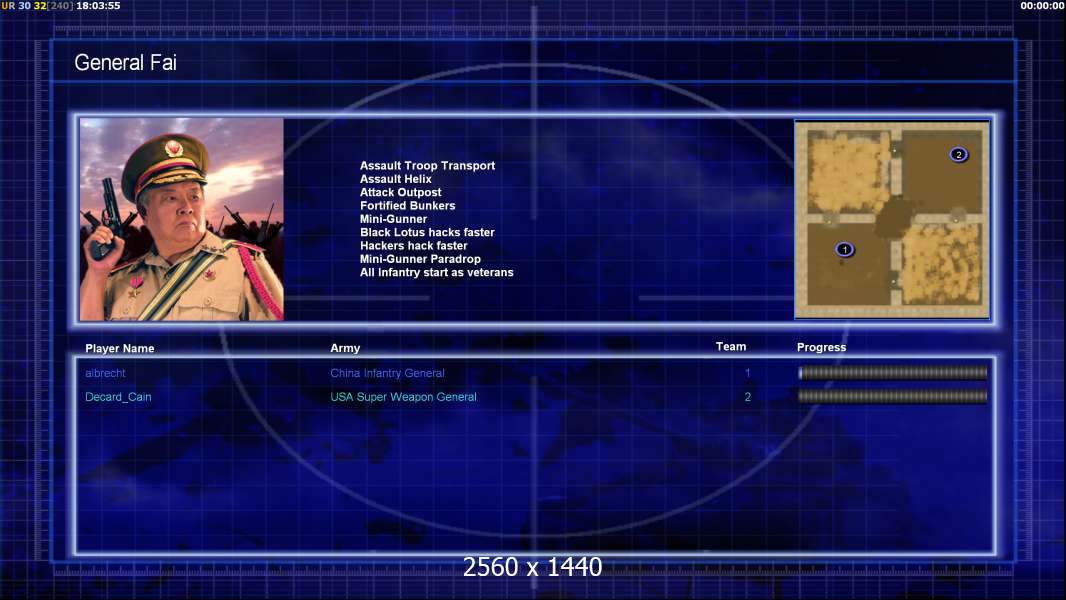
Task: Click start position marker 2 on minimap
Action: click(959, 154)
